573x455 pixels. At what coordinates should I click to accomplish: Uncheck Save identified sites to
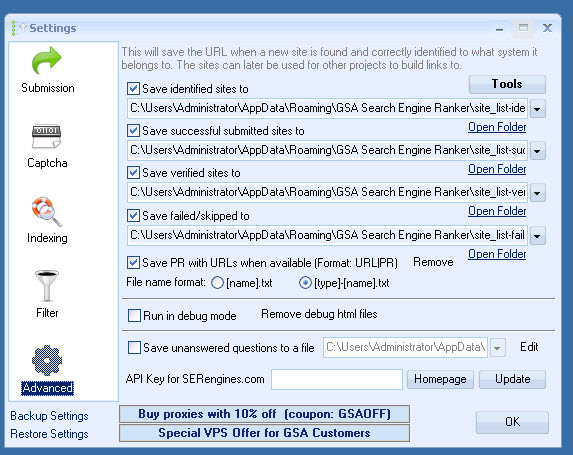point(133,89)
